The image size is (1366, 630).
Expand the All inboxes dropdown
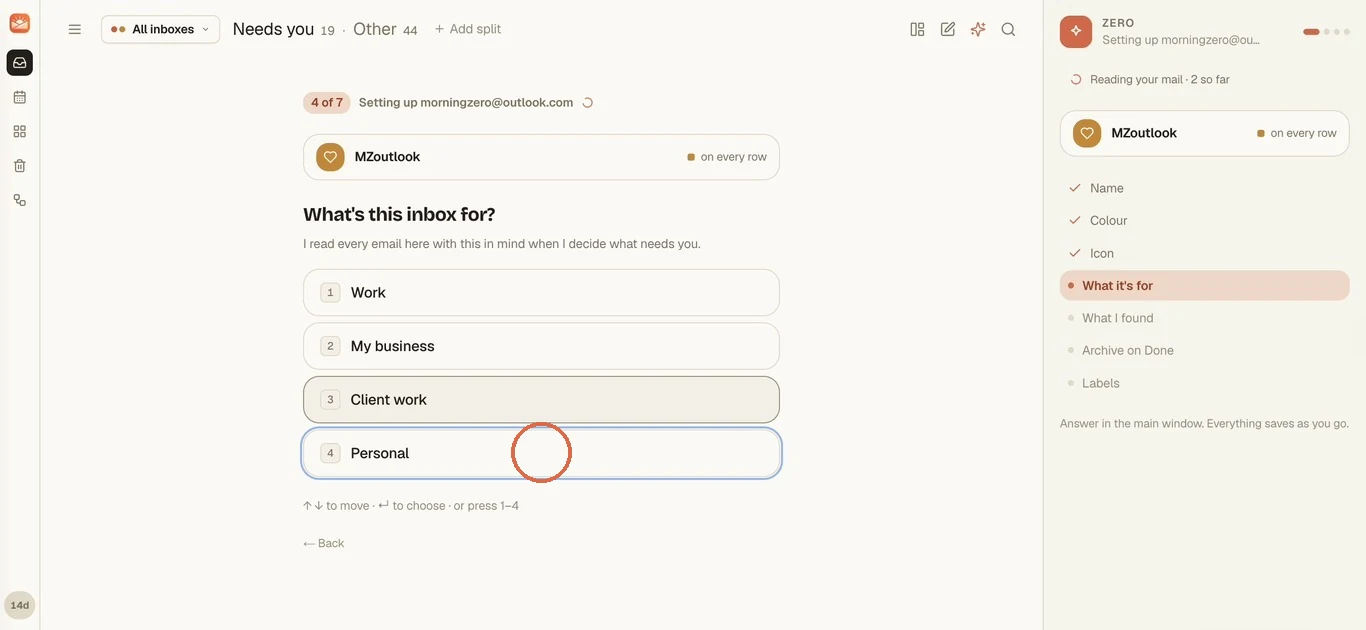[x=160, y=29]
